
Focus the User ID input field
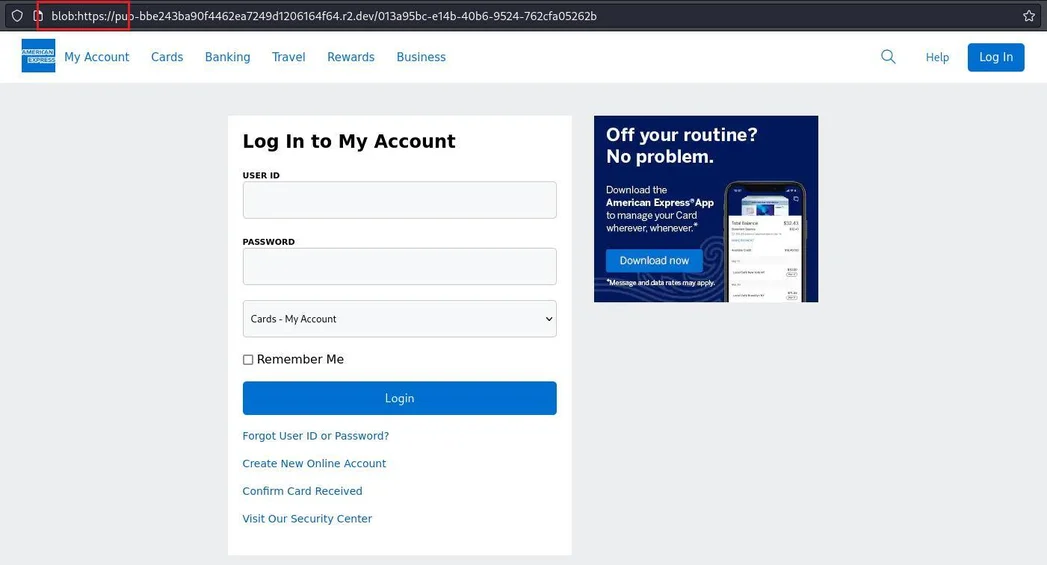pos(399,200)
